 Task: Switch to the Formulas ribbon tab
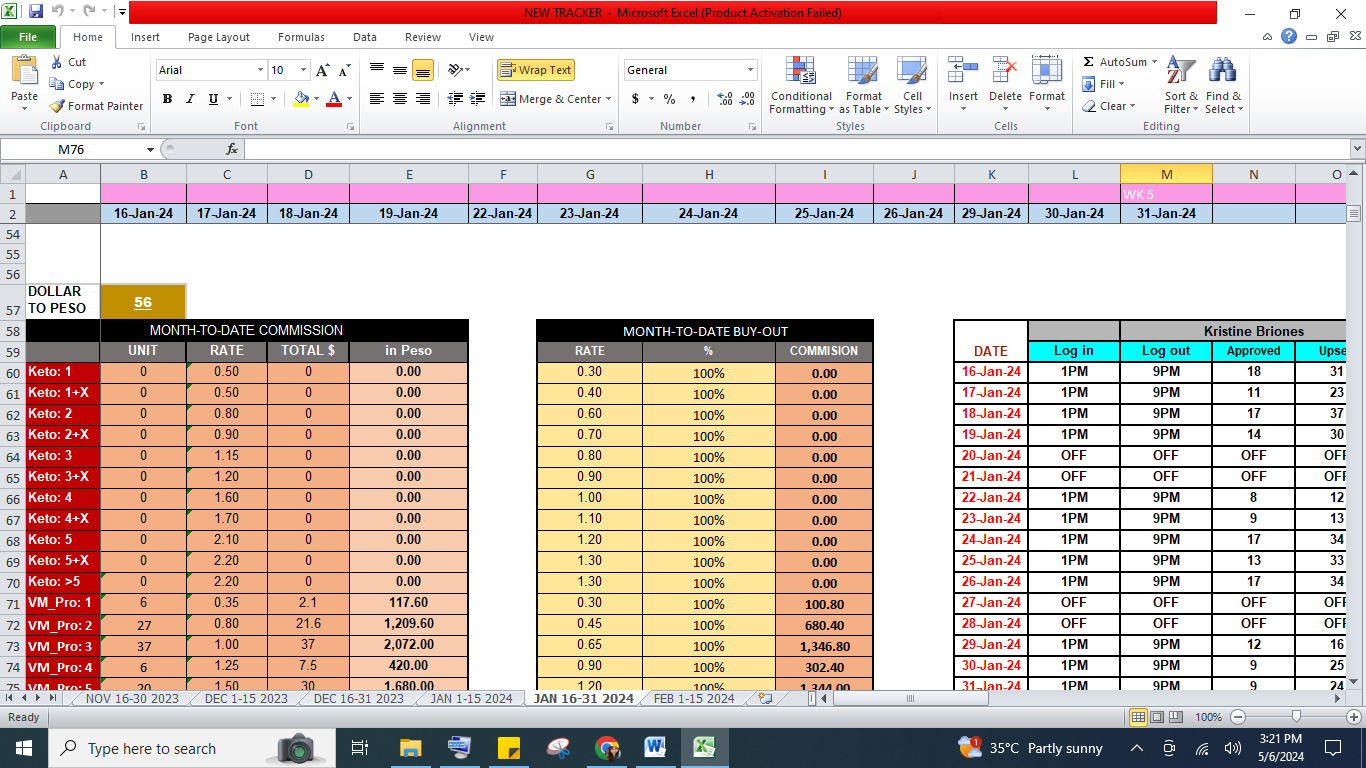pyautogui.click(x=301, y=37)
